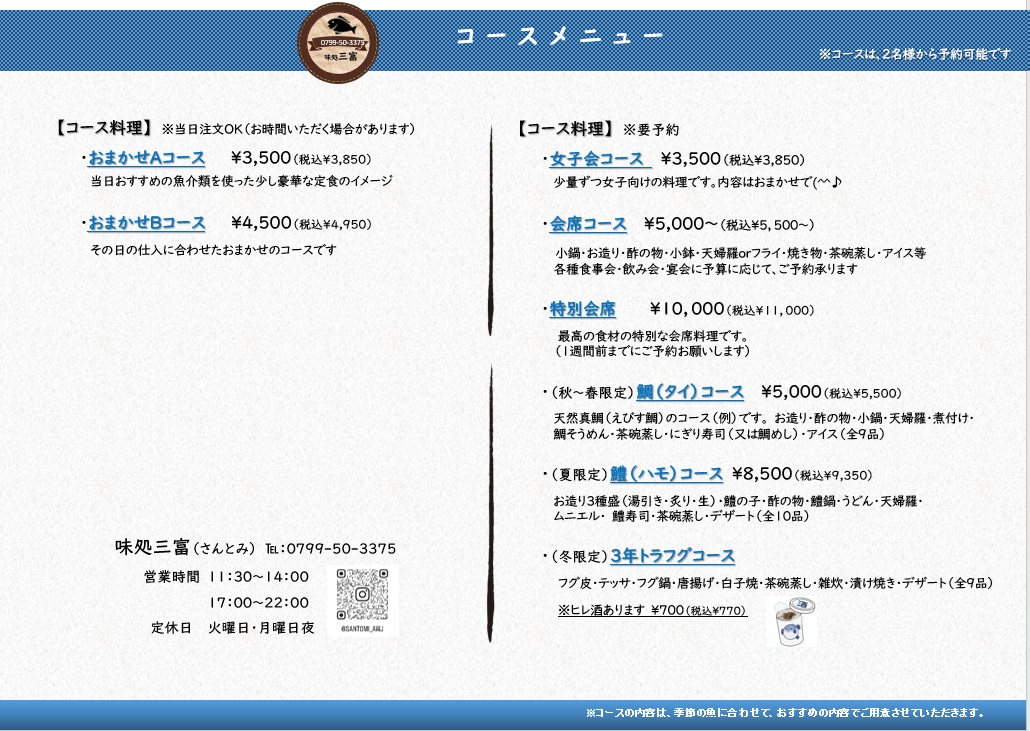Image resolution: width=1030 pixels, height=731 pixels.
Task: Click the note (1週間前までにご予約お願いします)
Action: 652,351
